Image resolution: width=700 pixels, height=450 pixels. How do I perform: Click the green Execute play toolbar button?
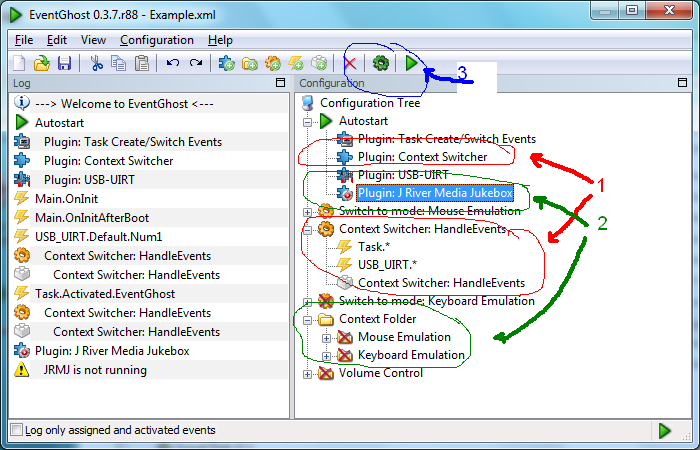tap(411, 63)
